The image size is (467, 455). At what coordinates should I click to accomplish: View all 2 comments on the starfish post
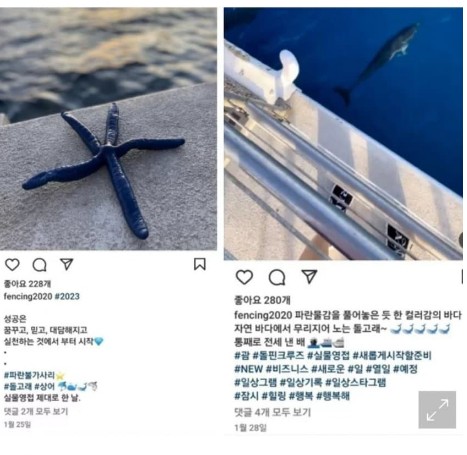click(36, 411)
